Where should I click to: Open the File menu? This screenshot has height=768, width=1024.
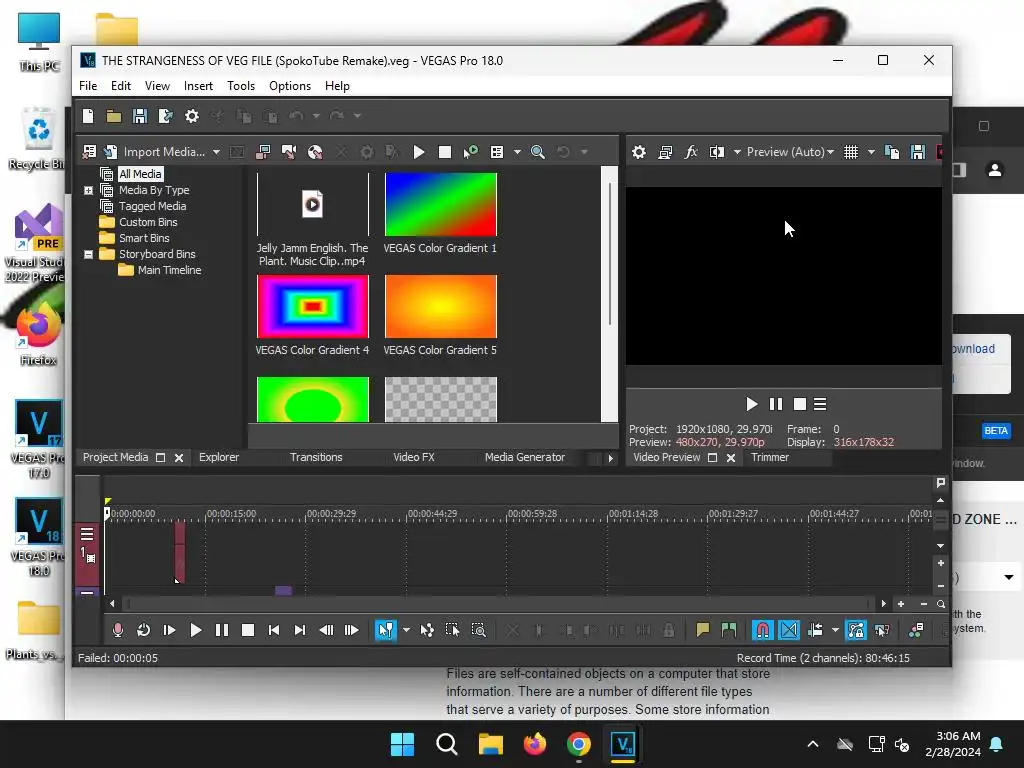(88, 86)
